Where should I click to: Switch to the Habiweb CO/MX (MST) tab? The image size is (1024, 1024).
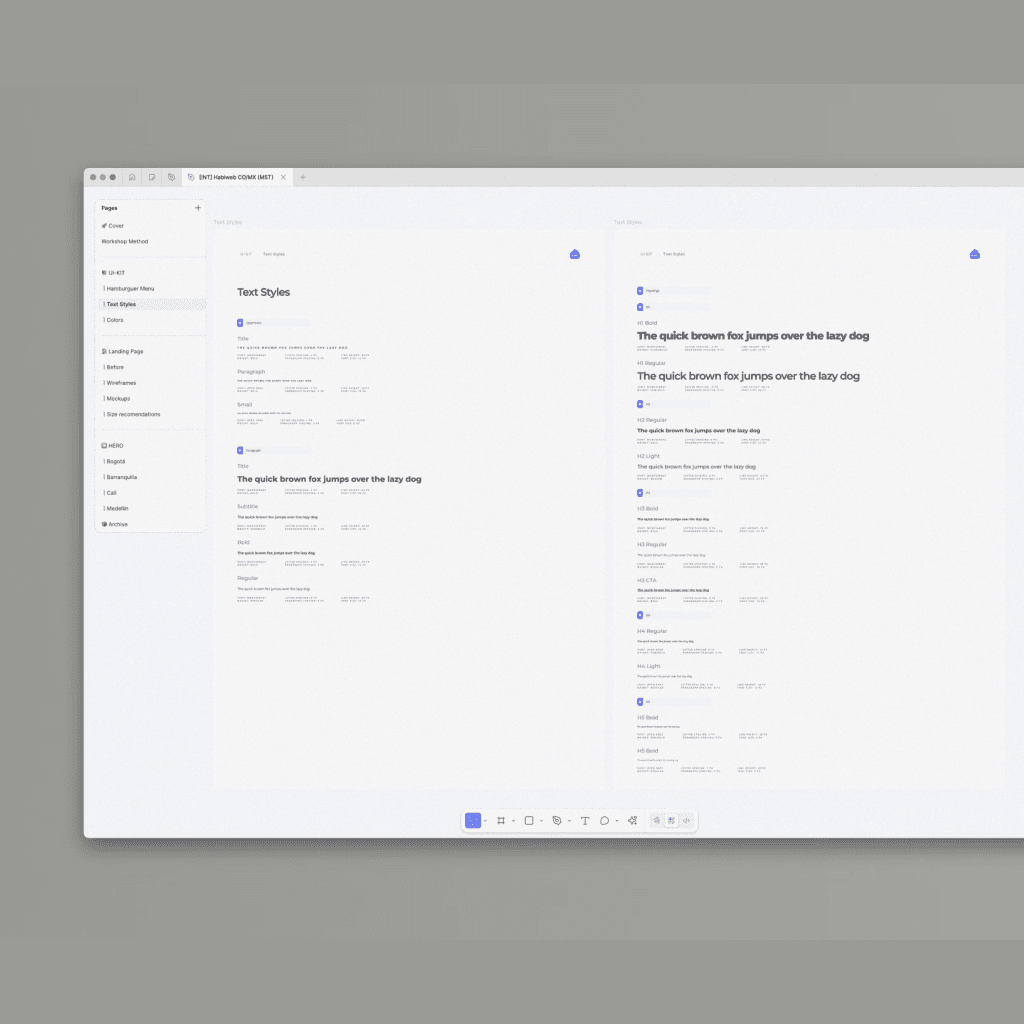[x=236, y=177]
